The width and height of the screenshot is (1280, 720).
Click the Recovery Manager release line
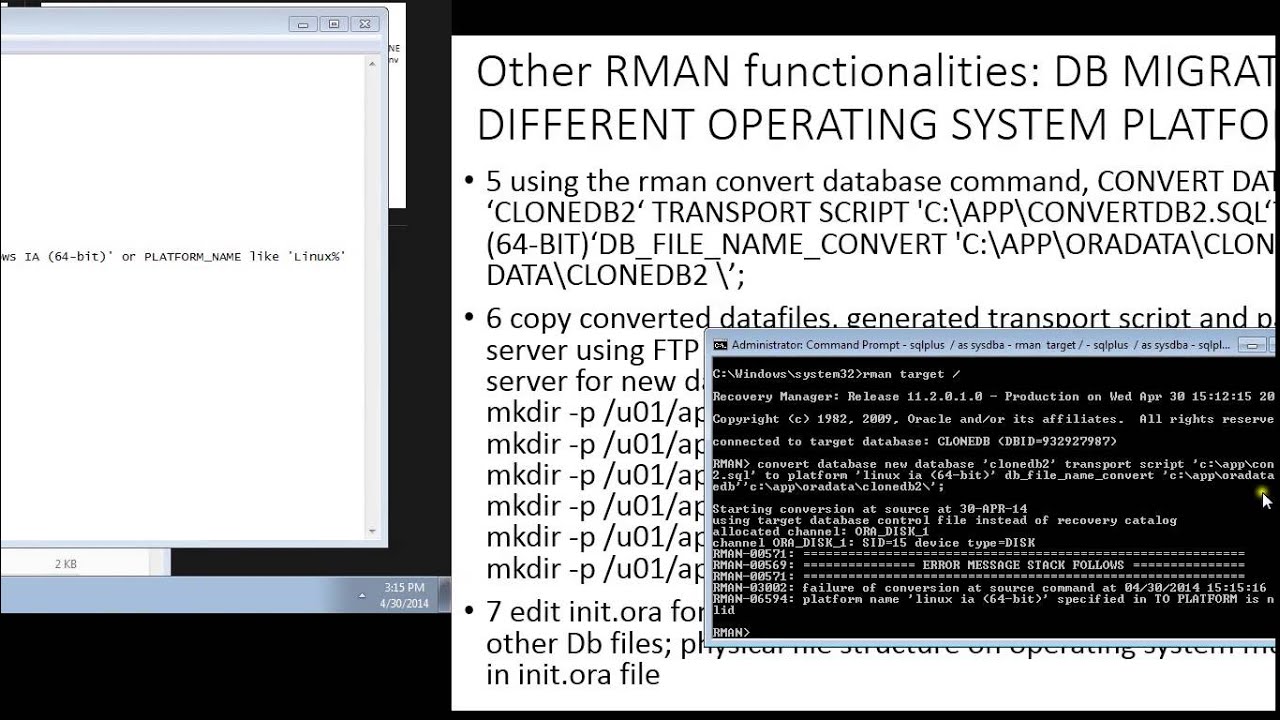pyautogui.click(x=993, y=396)
